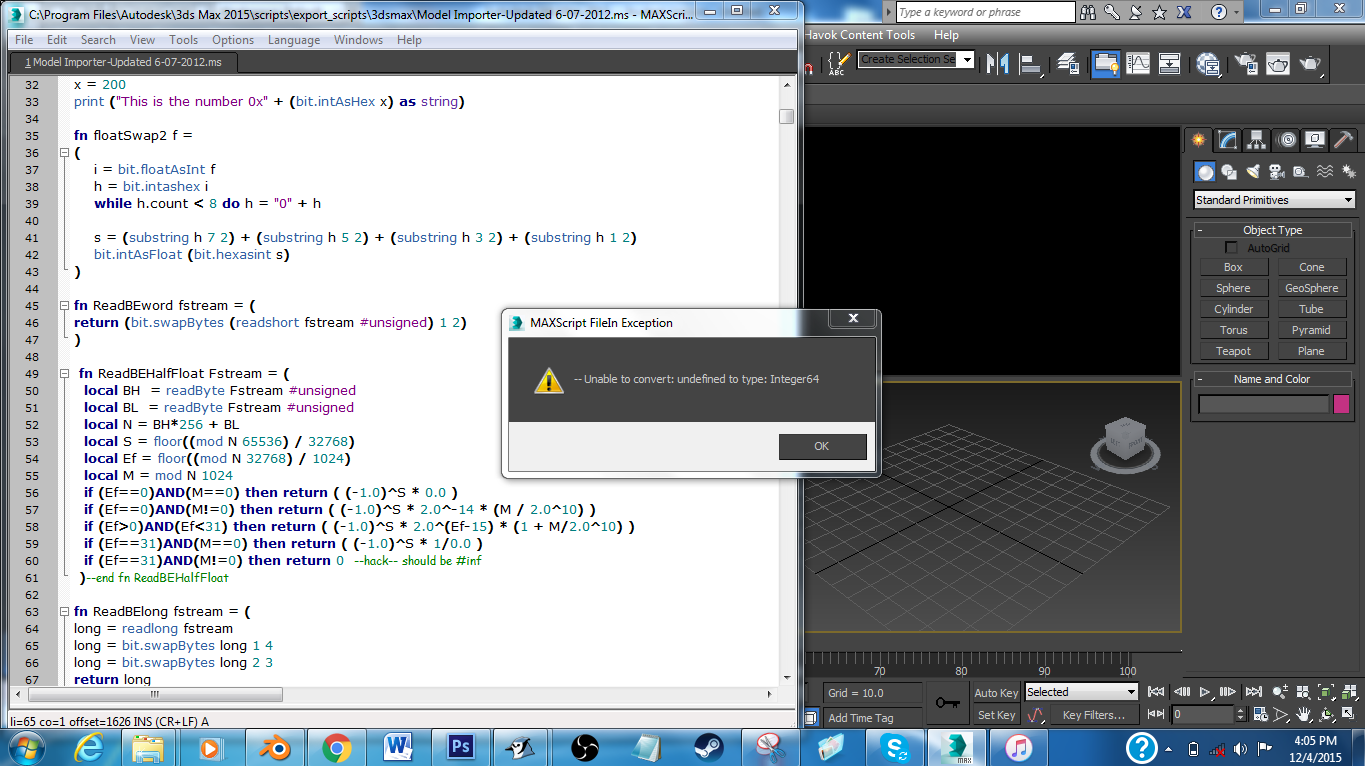The height and width of the screenshot is (766, 1365).
Task: Open the Search menu in script editor
Action: tap(98, 40)
